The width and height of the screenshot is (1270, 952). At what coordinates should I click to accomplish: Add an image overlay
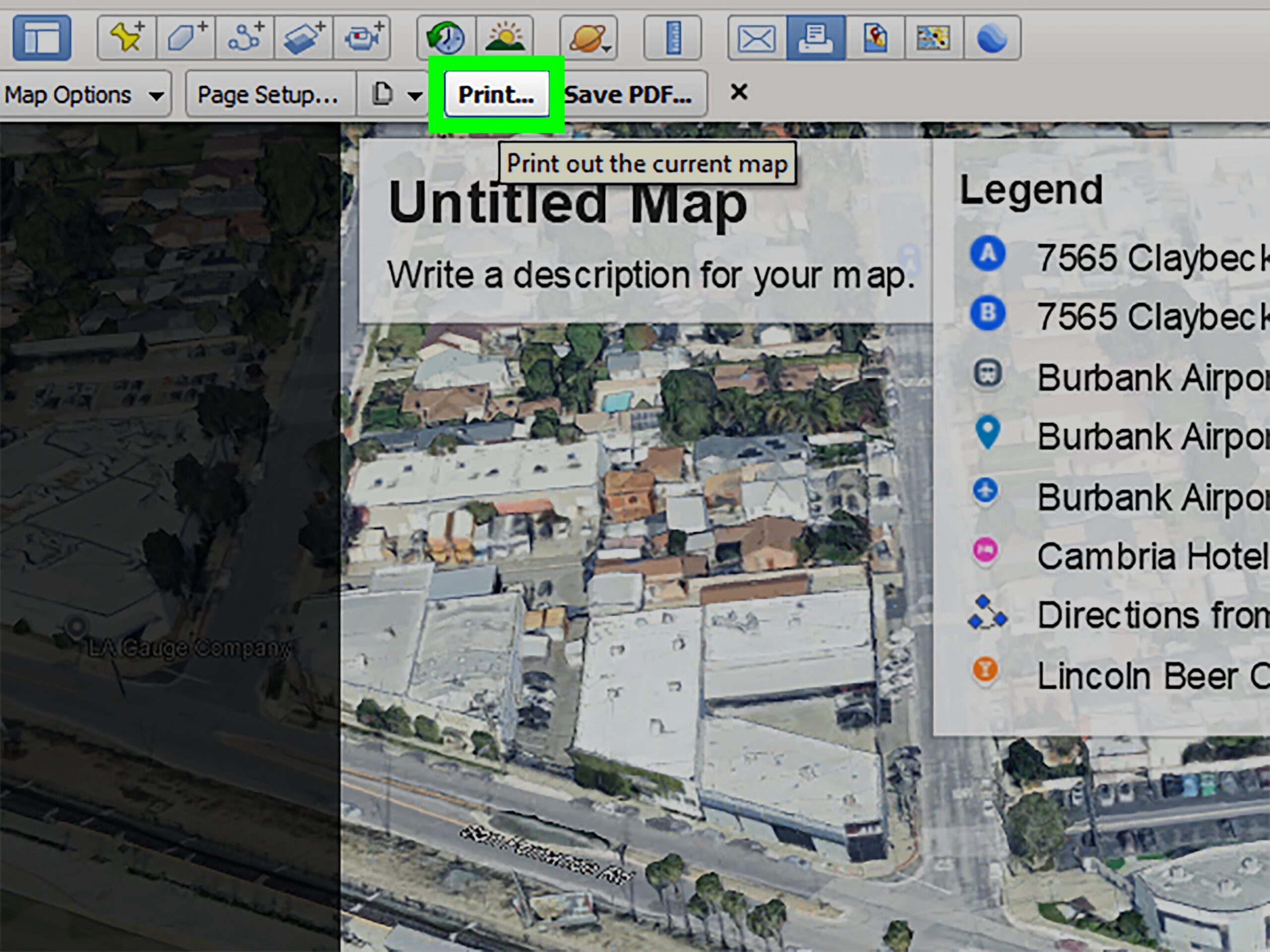(304, 38)
